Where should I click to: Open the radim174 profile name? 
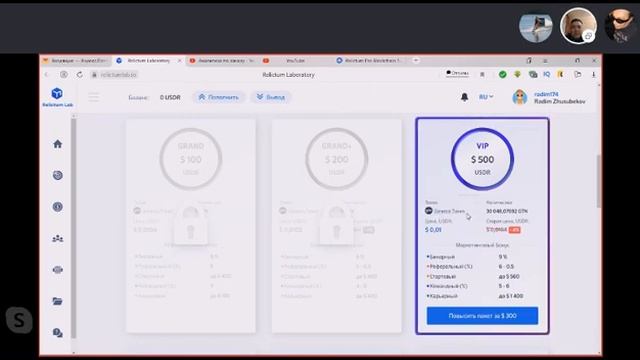(x=546, y=94)
